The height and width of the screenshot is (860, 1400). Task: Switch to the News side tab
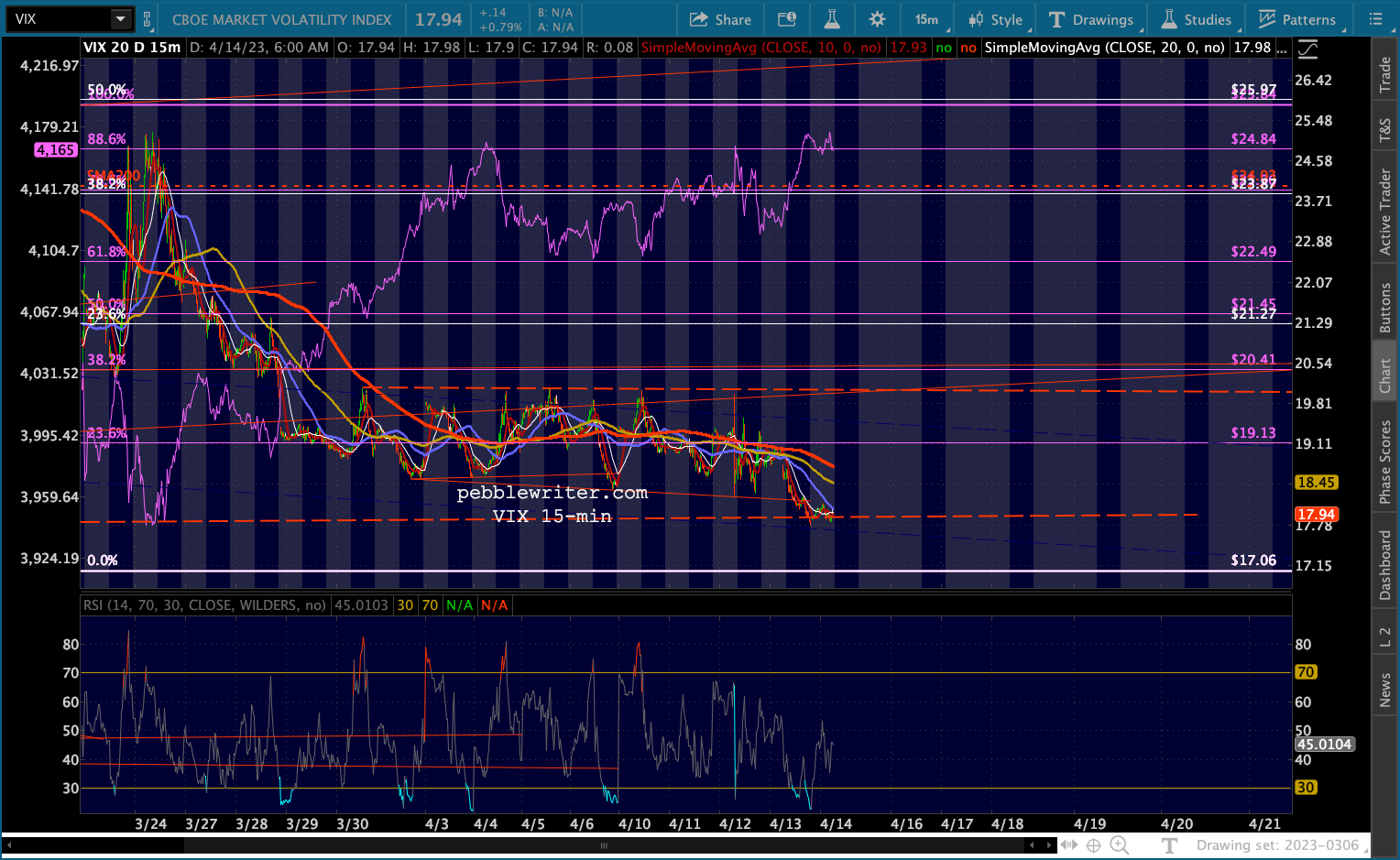point(1385,691)
